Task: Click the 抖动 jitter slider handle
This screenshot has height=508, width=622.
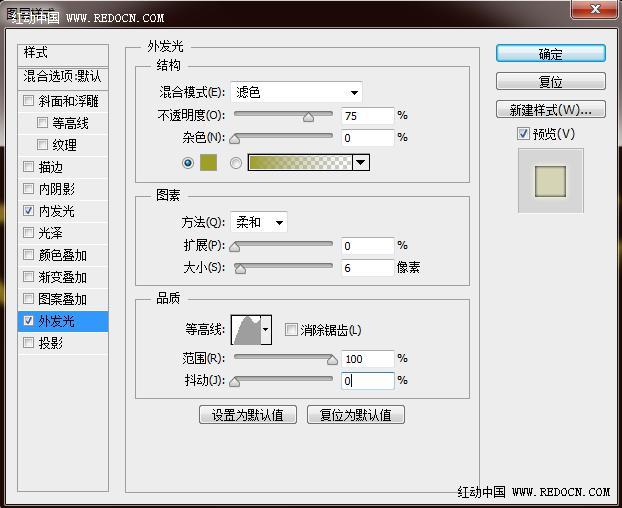Action: [235, 381]
